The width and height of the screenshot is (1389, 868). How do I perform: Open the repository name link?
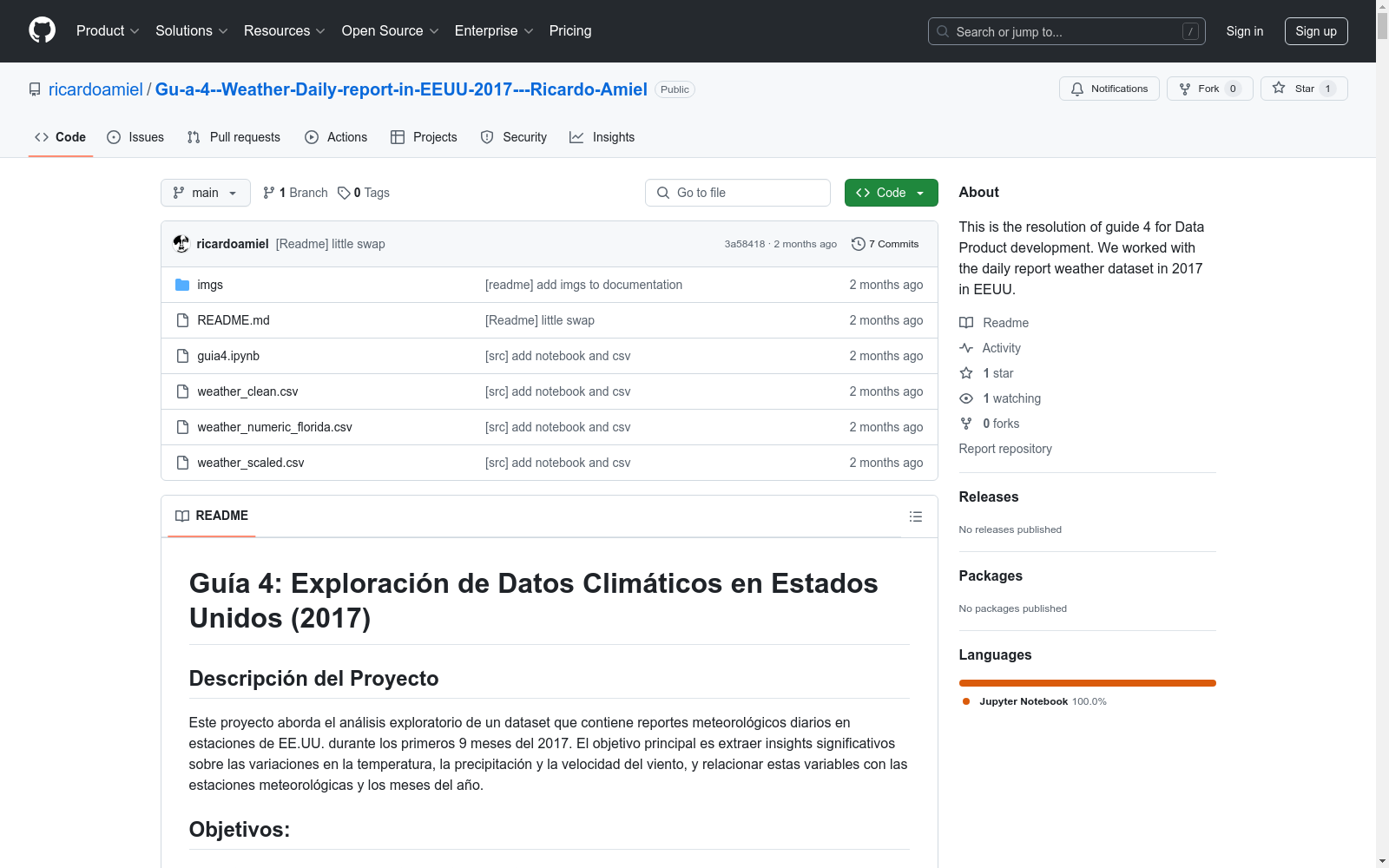click(x=401, y=89)
